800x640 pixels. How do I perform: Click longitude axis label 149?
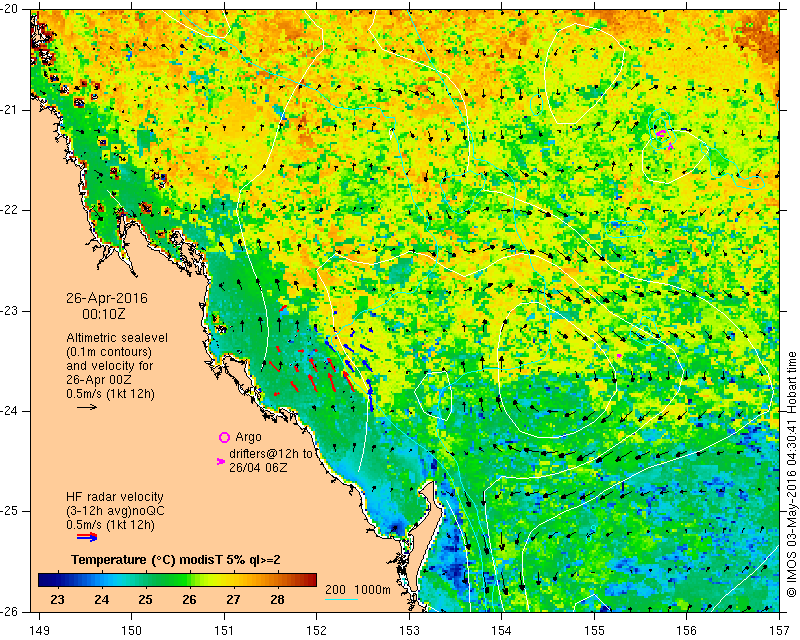(39, 630)
